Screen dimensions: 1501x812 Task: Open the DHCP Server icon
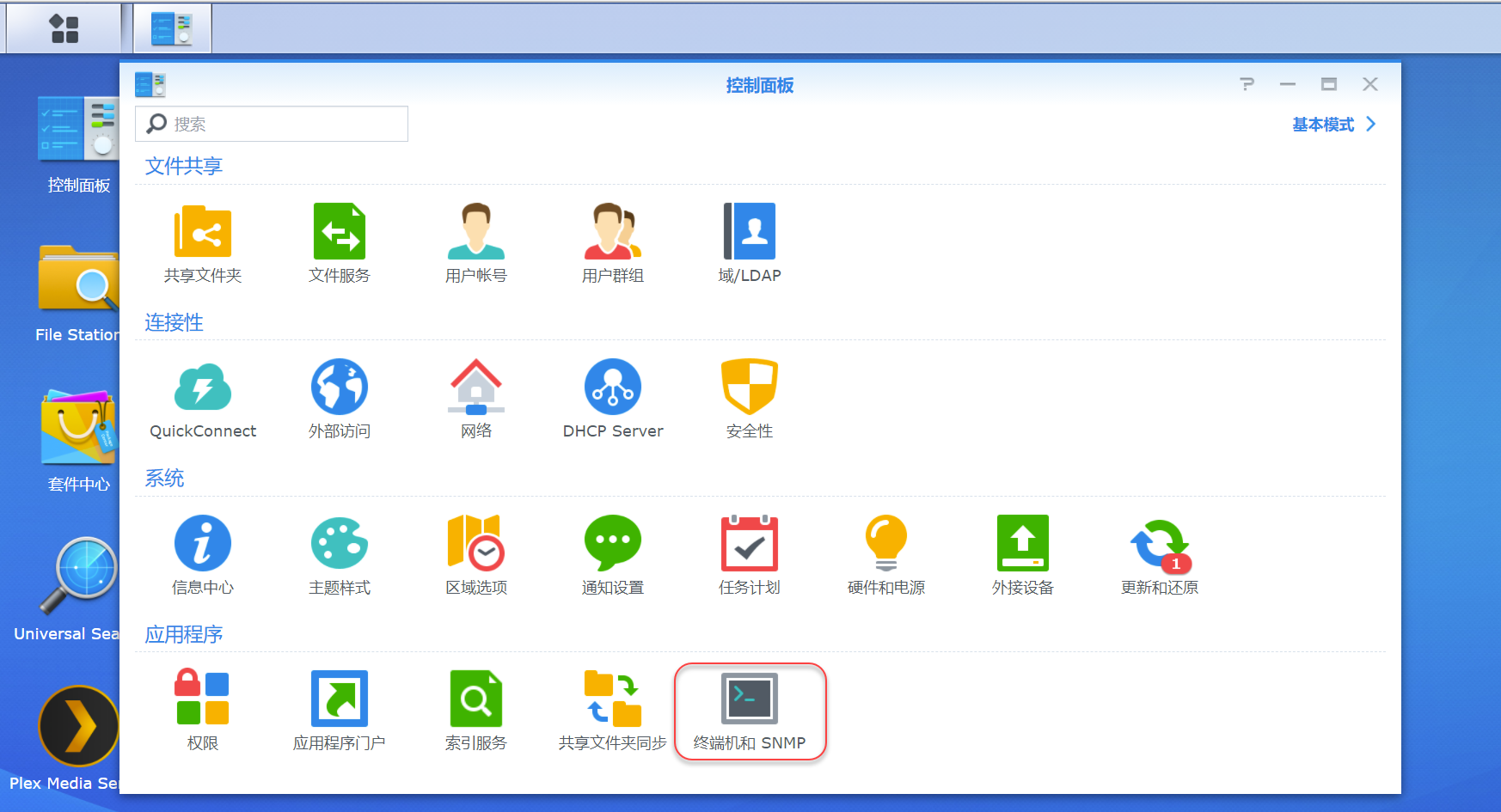point(613,387)
